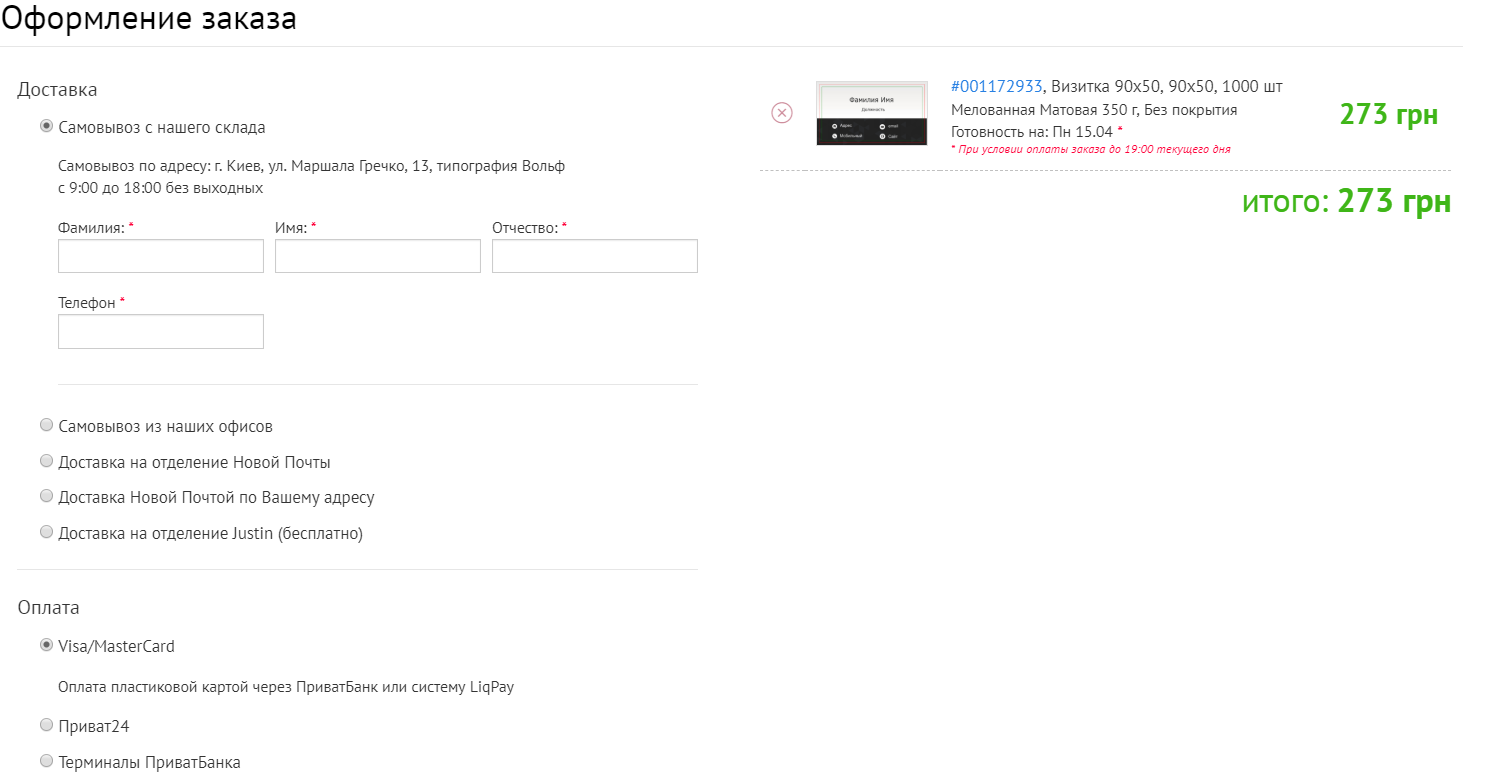Pick "Доставка Новой Почтой по Вашему адресу"
Viewport: 1496px width, 784px height.
46,496
